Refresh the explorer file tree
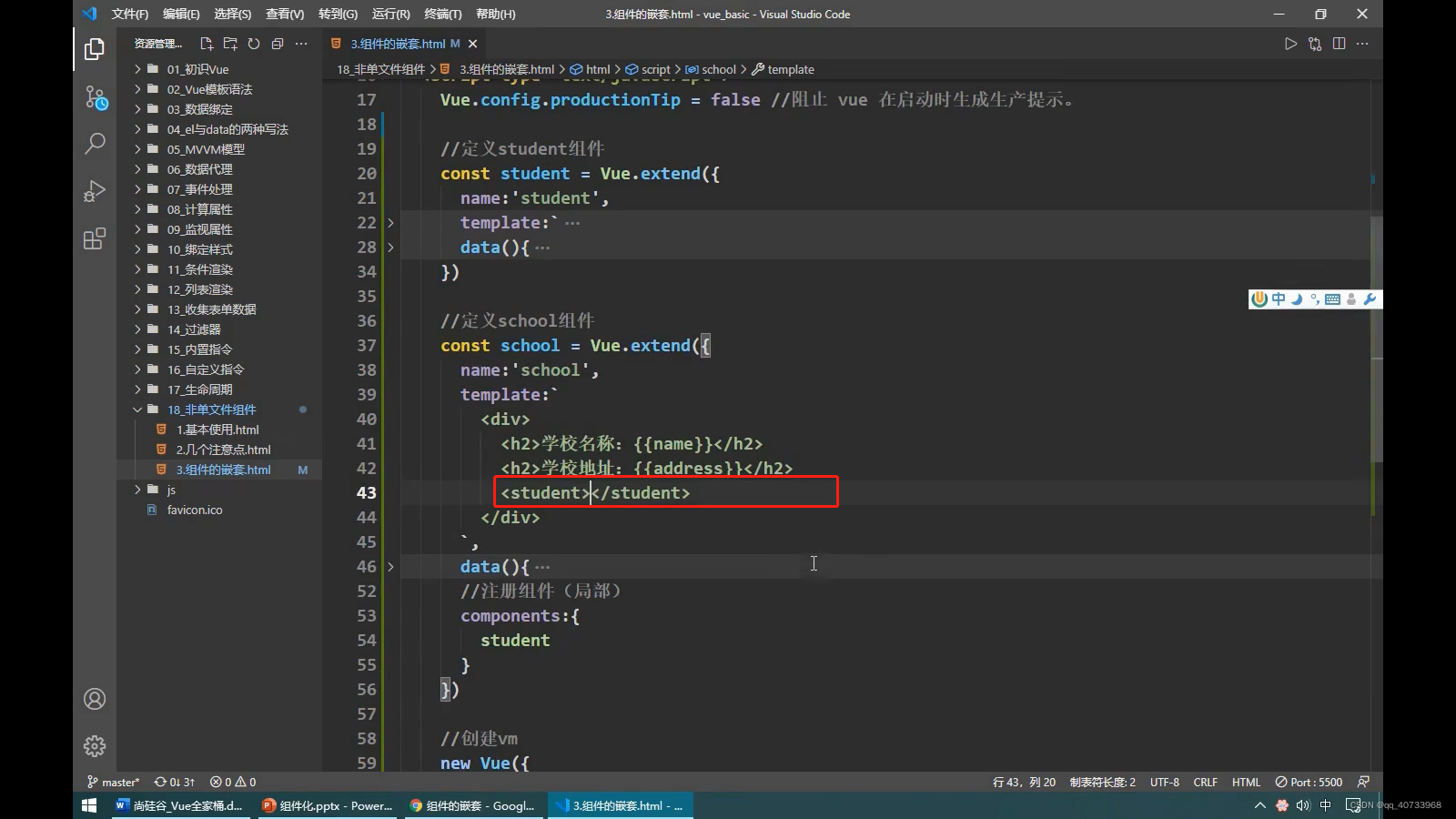The width and height of the screenshot is (1456, 819). 254,44
